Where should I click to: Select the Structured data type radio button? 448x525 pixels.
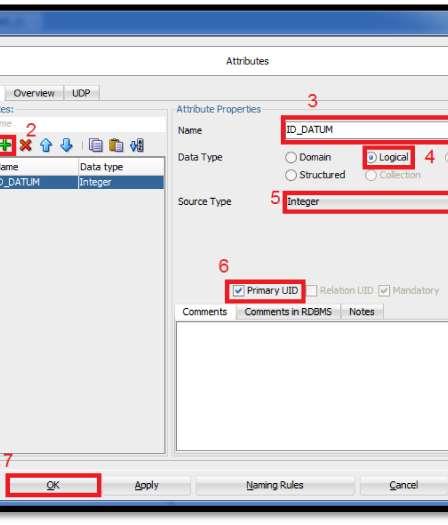[291, 175]
